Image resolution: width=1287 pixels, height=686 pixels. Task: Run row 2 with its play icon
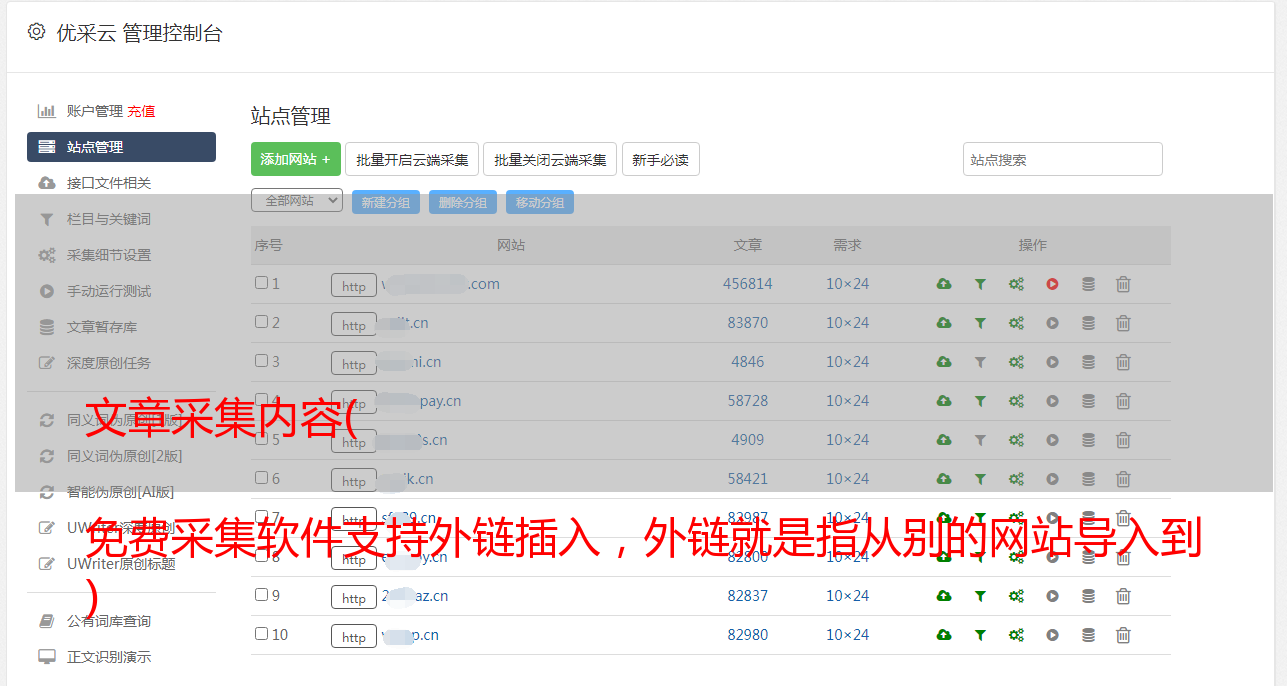tap(1052, 323)
